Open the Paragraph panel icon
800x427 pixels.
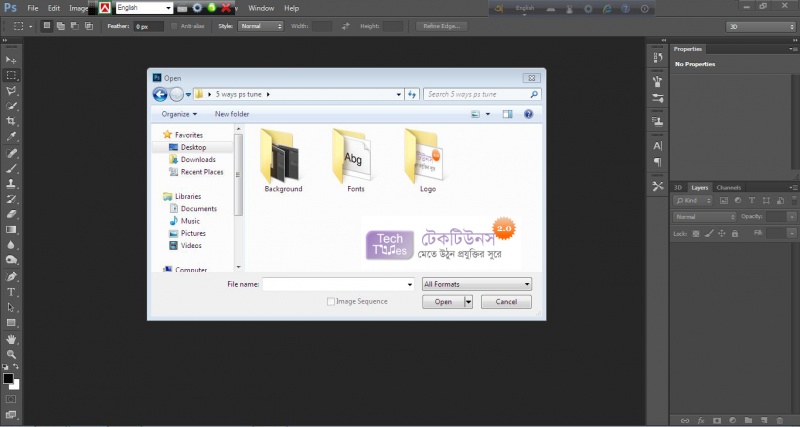[658, 162]
